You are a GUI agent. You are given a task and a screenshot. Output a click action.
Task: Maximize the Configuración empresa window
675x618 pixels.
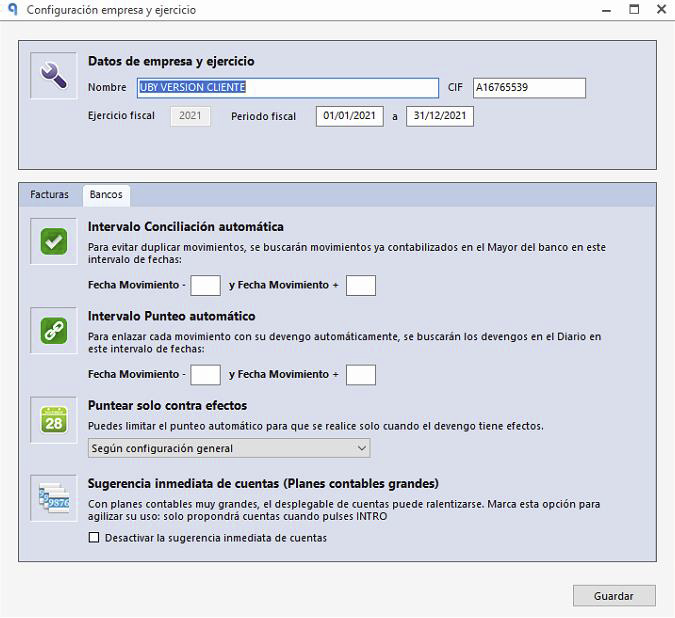pos(634,9)
